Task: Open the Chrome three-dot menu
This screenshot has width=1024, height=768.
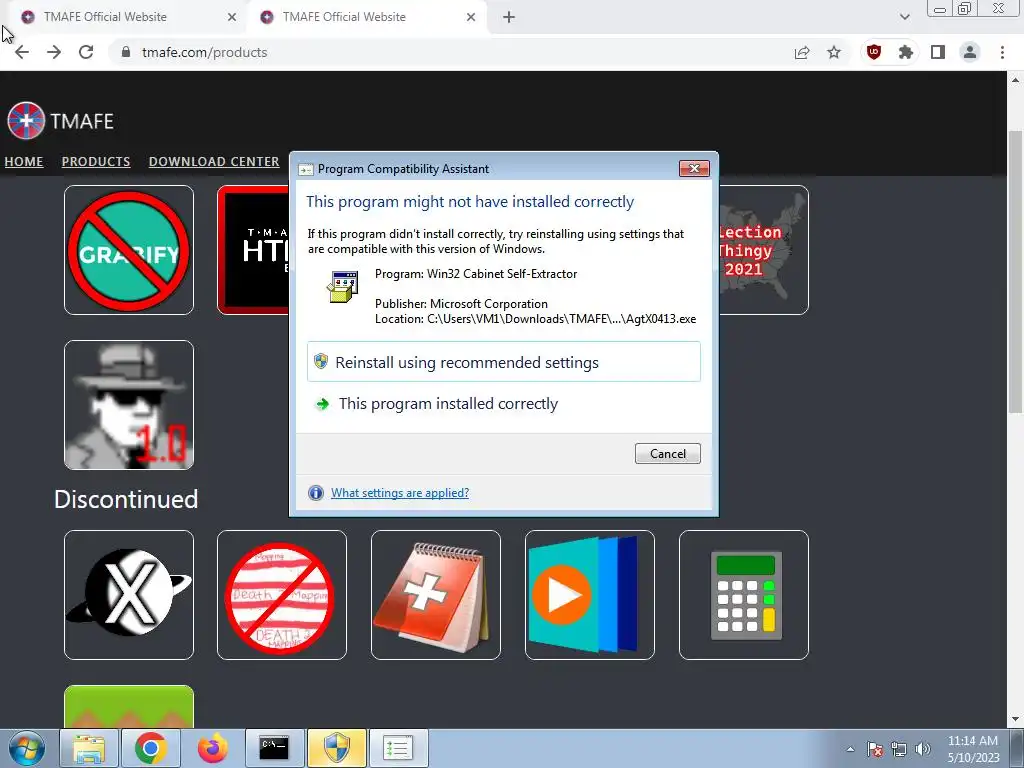Action: [1002, 52]
